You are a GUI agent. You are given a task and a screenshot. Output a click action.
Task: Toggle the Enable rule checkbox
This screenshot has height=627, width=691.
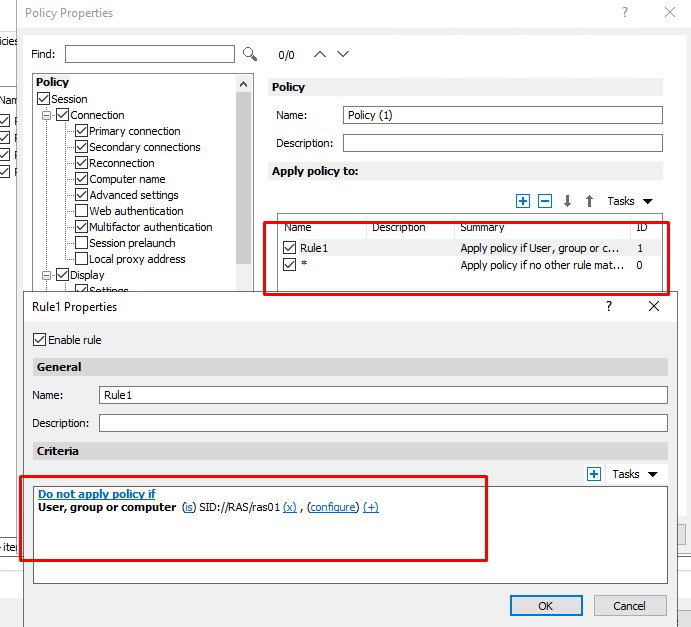click(x=41, y=340)
